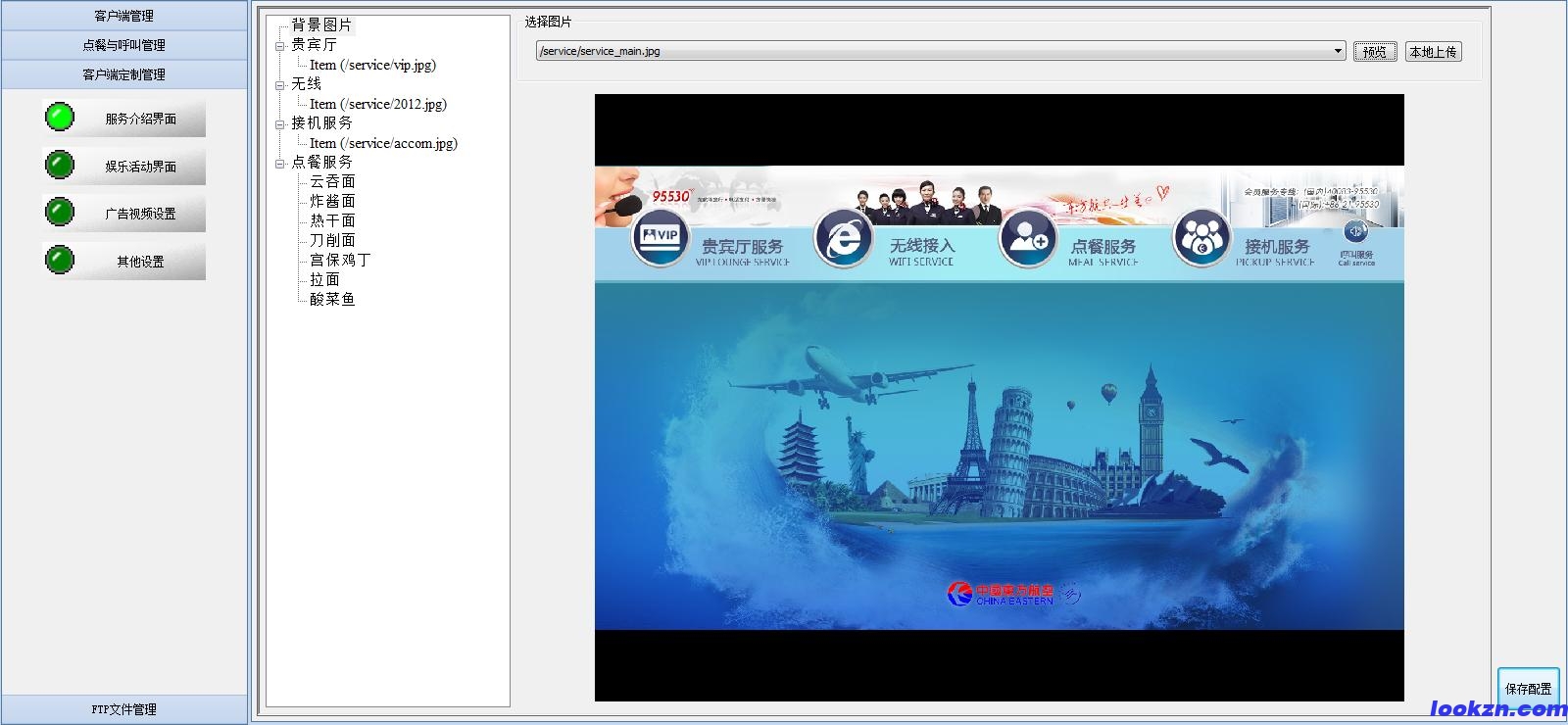Click the green indicator beside 广告视频设置
The image size is (1568, 725).
coord(60,212)
